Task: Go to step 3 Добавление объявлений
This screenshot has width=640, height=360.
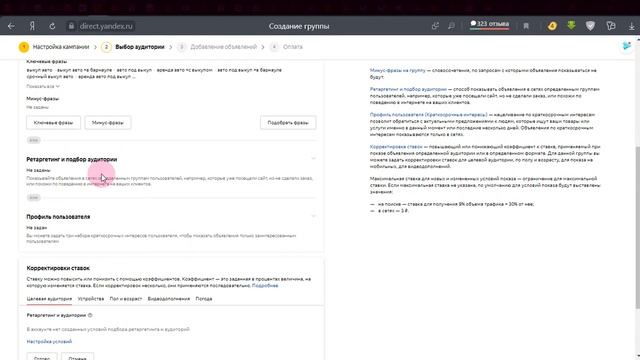Action: tap(218, 47)
